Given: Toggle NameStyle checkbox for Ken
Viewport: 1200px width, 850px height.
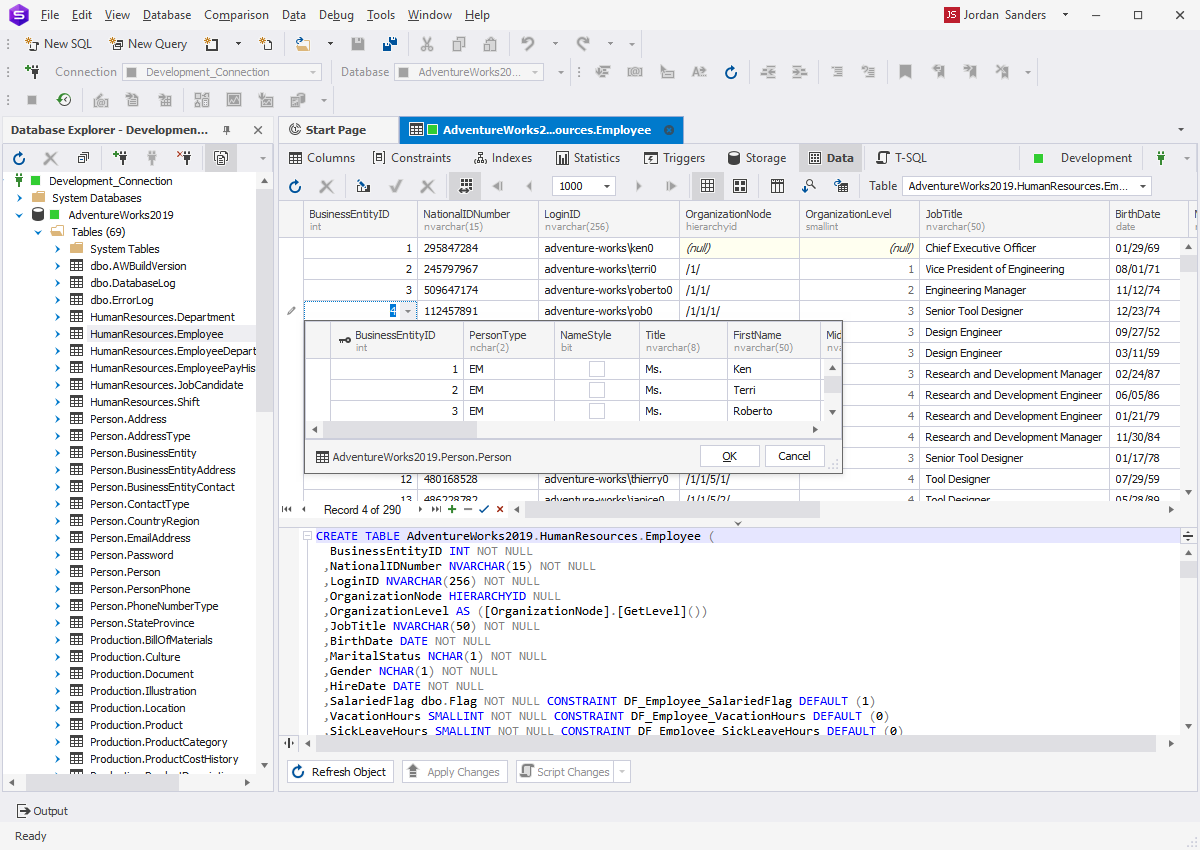Looking at the screenshot, I should point(597,368).
